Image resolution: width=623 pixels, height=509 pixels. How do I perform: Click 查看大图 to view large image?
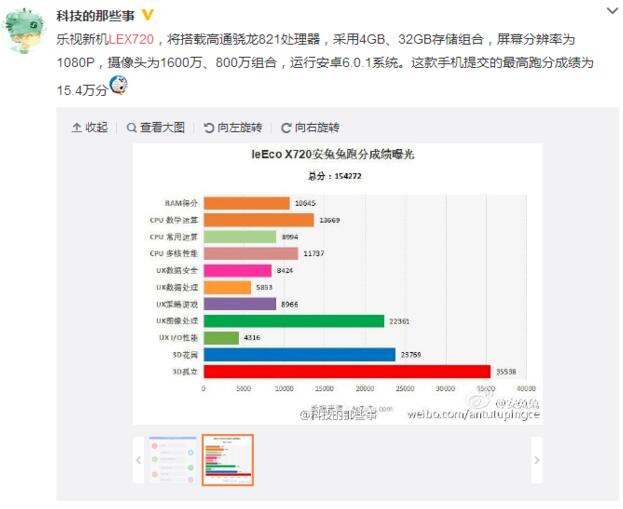pyautogui.click(x=156, y=128)
